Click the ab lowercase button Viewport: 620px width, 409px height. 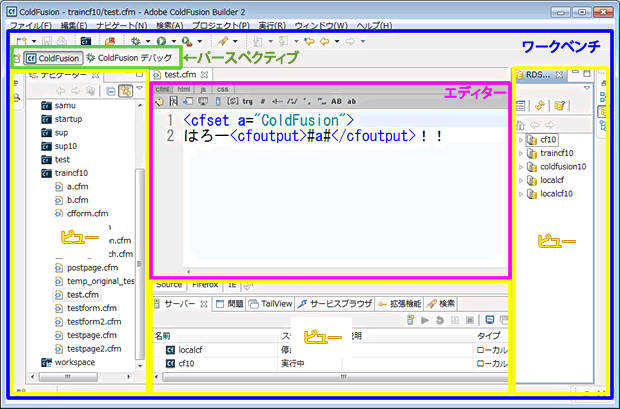click(x=352, y=102)
